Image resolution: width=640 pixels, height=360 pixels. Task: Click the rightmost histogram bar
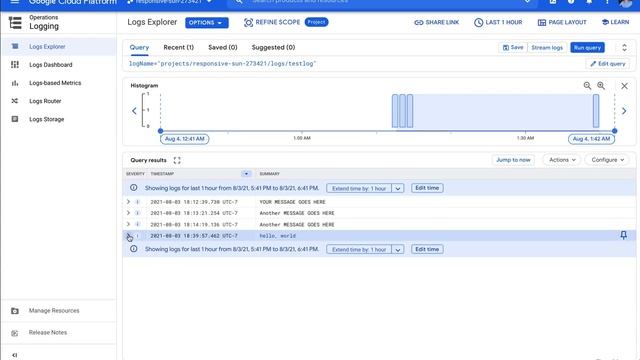click(x=596, y=111)
